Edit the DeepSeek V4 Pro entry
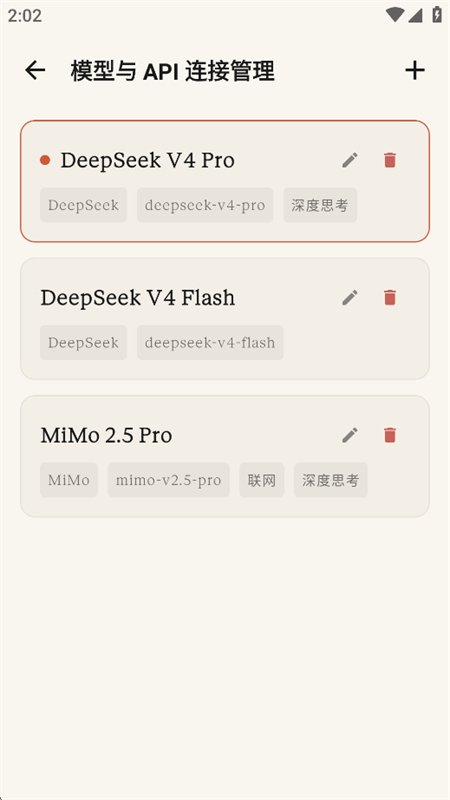The height and width of the screenshot is (800, 450). point(350,160)
